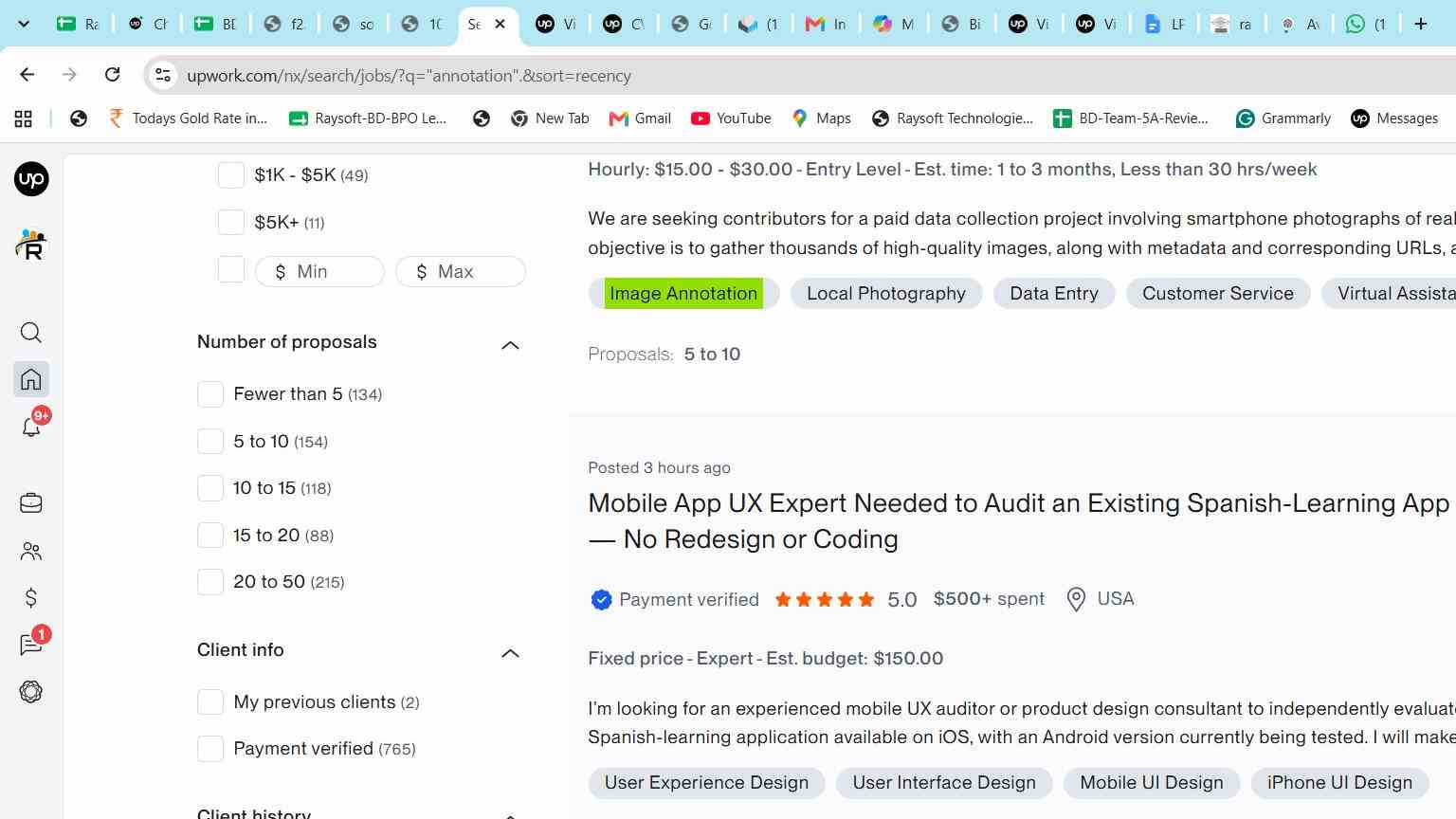Open the Gmail bookmark in bookmarks bar
This screenshot has height=819, width=1456.
(x=640, y=118)
